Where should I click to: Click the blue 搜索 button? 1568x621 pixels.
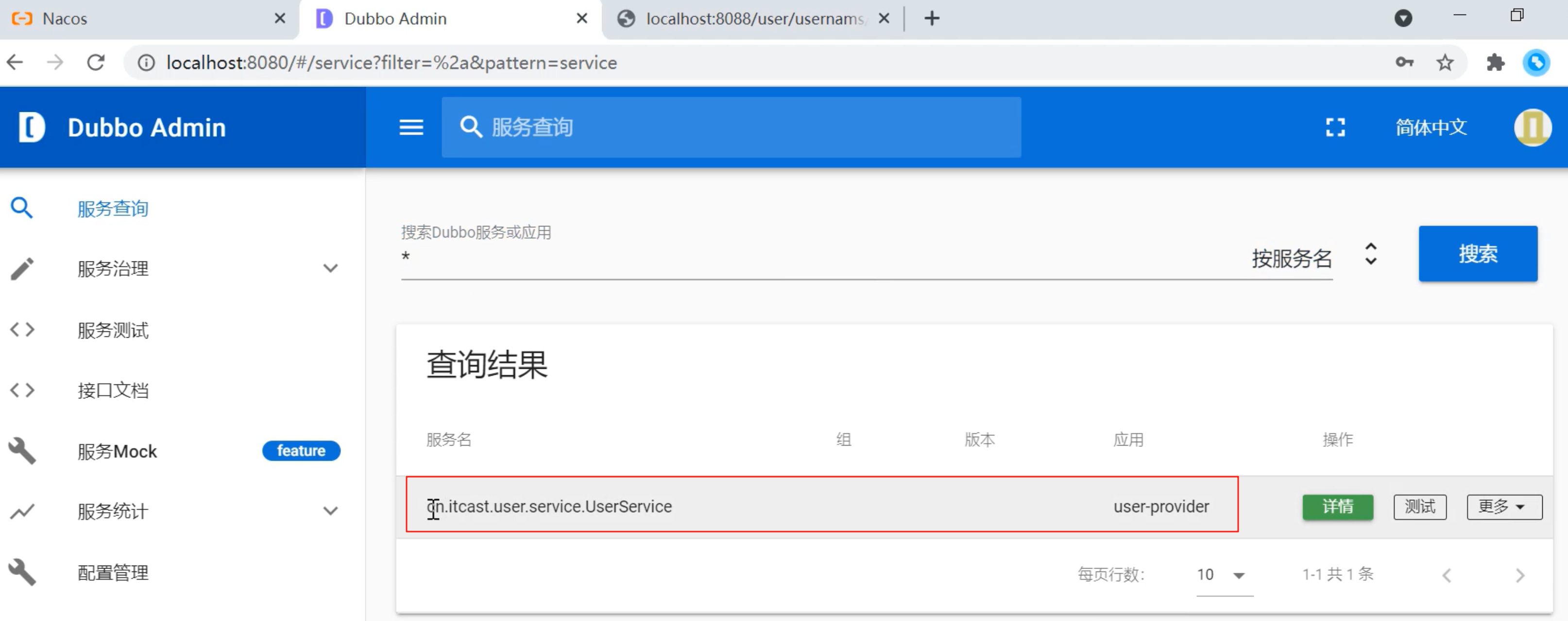coord(1477,254)
